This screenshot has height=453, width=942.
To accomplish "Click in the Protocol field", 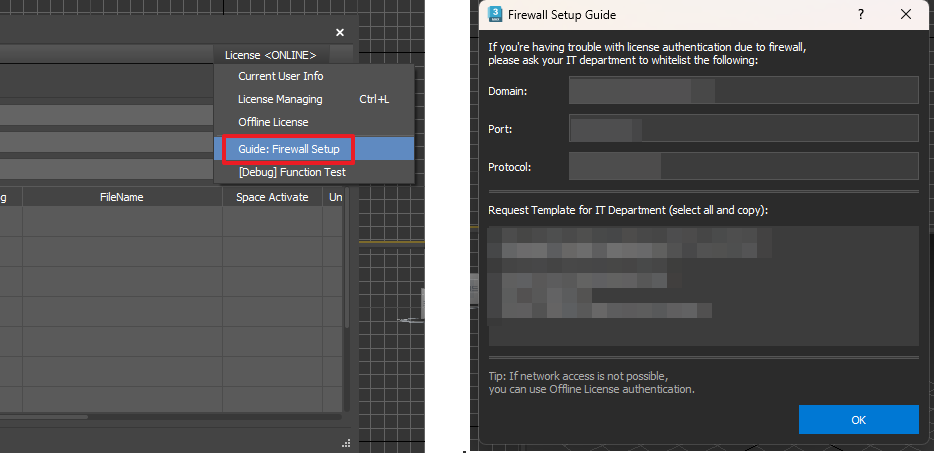I will pos(743,165).
